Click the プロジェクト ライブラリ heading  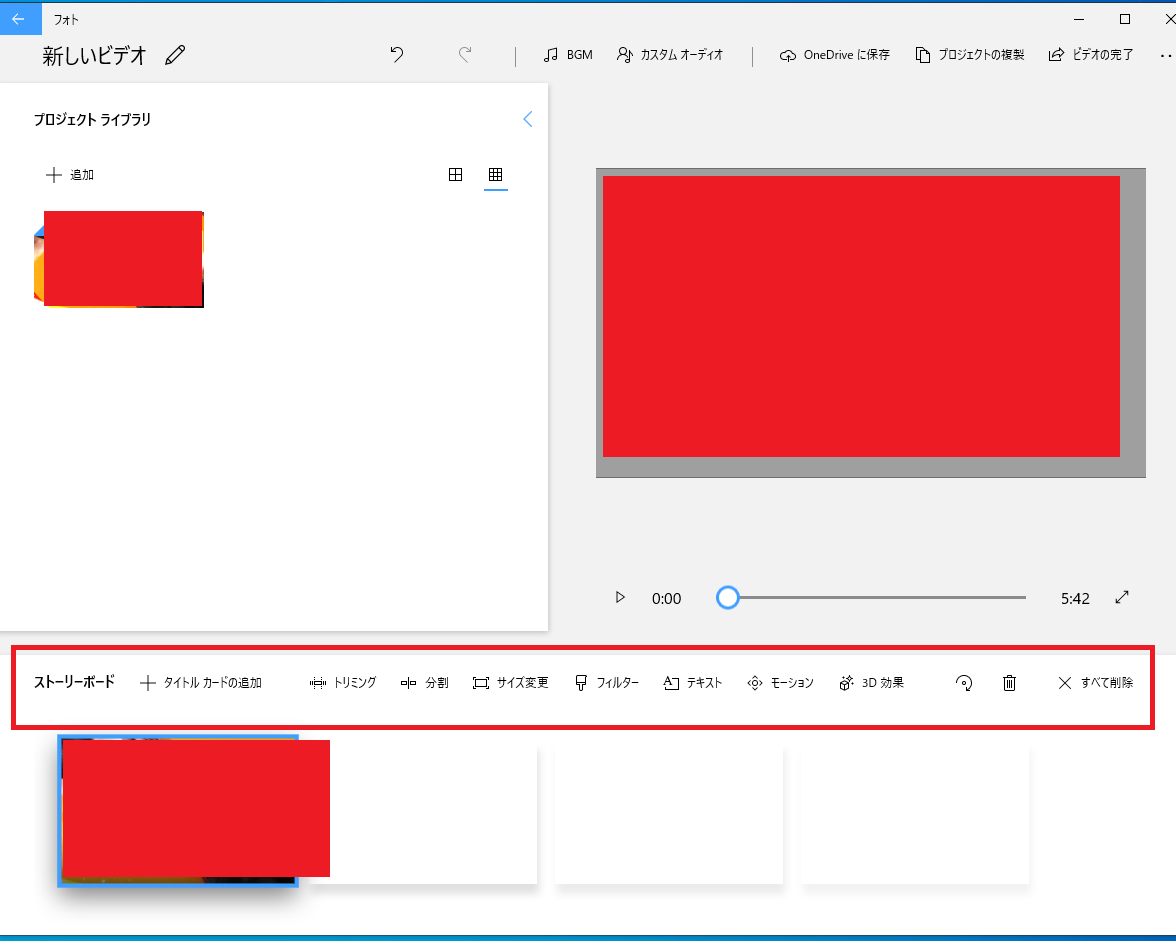pyautogui.click(x=92, y=119)
